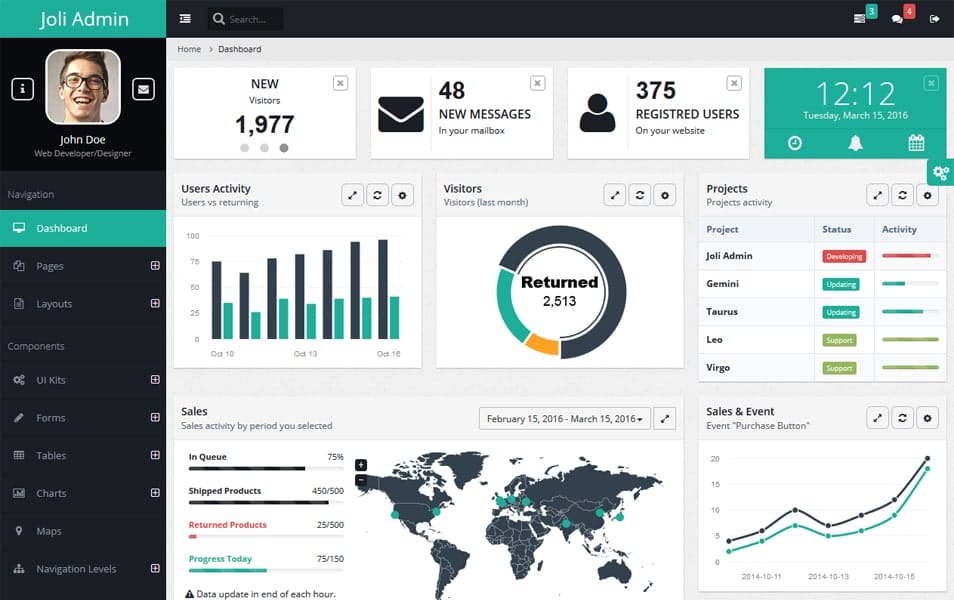The height and width of the screenshot is (600, 954).
Task: Click the tasks icon with green badge 3
Action: pyautogui.click(x=858, y=18)
